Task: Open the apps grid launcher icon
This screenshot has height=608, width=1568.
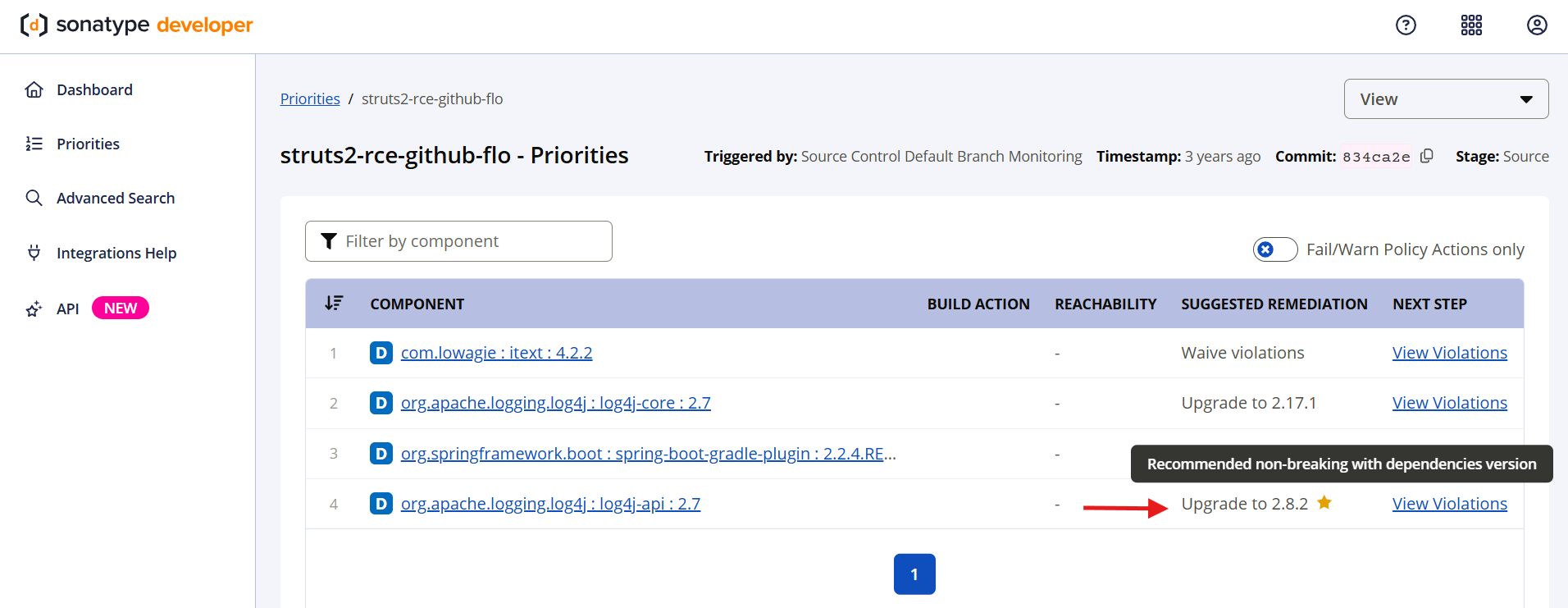Action: pyautogui.click(x=1471, y=25)
